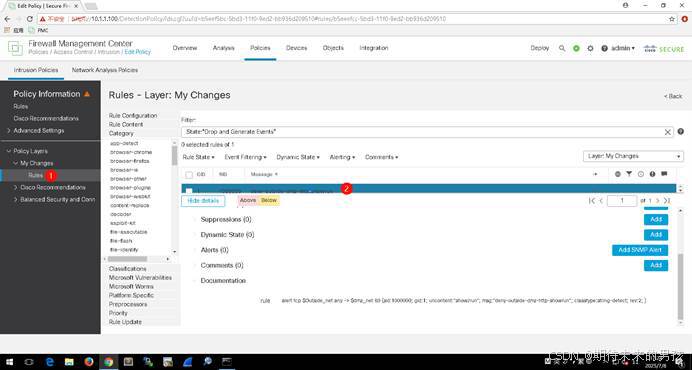Click the category list horizontal scrollbar
The width and height of the screenshot is (692, 370).
pos(128,259)
